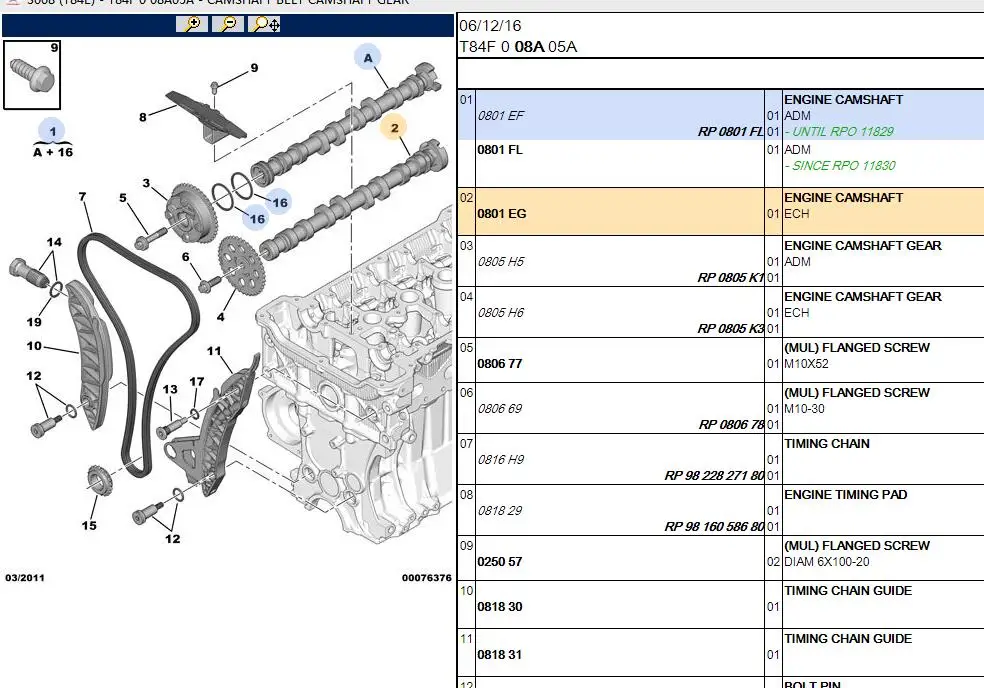Select part number 0801 FL
The height and width of the screenshot is (688, 984).
(x=500, y=149)
